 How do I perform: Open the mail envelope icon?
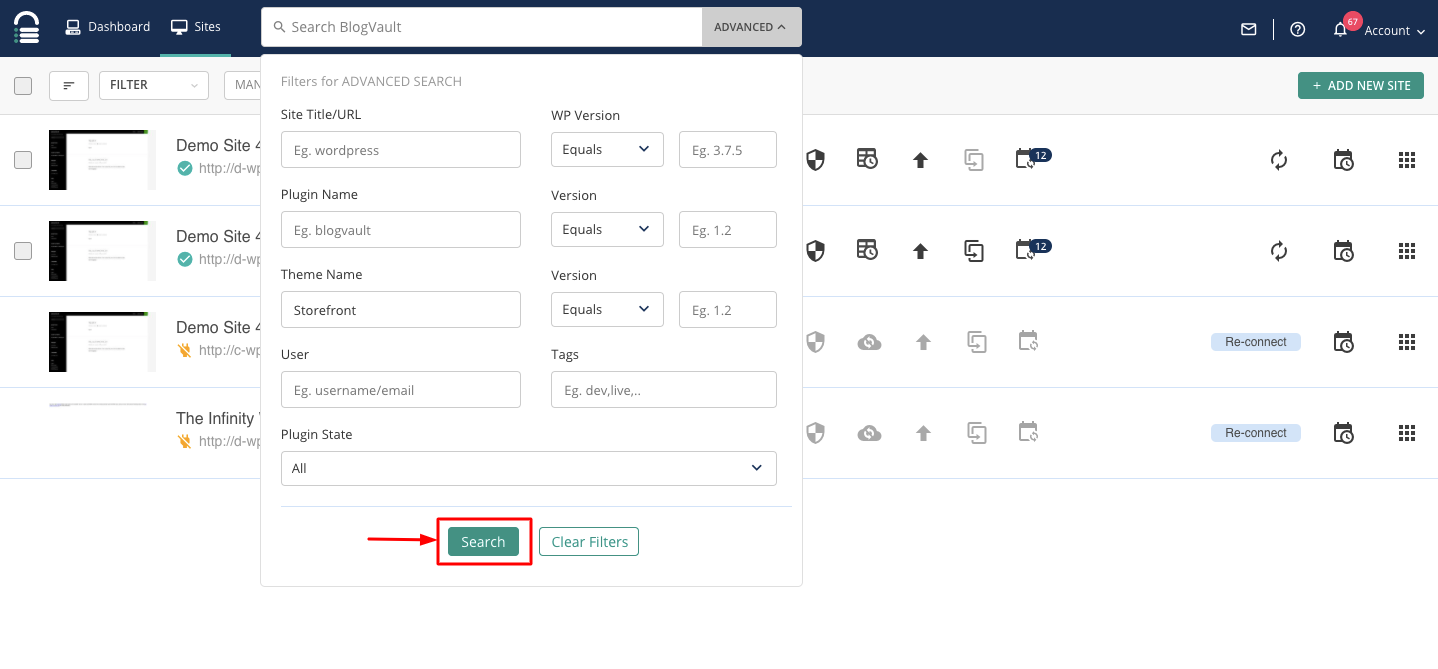pyautogui.click(x=1248, y=30)
